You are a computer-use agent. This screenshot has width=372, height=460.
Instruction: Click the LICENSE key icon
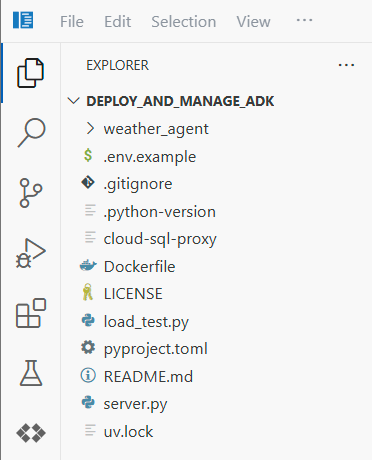[x=87, y=292]
